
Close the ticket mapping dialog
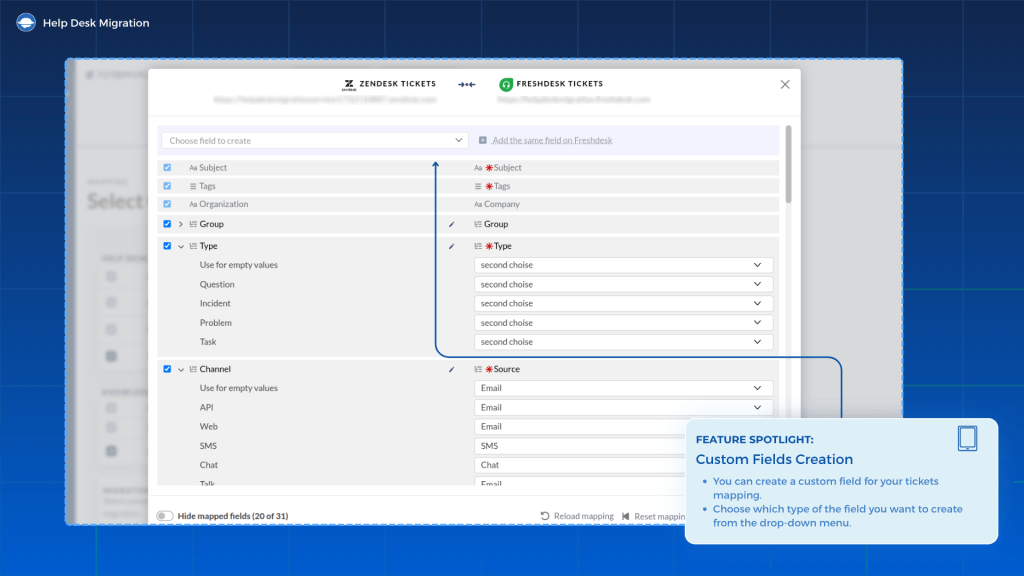(785, 84)
